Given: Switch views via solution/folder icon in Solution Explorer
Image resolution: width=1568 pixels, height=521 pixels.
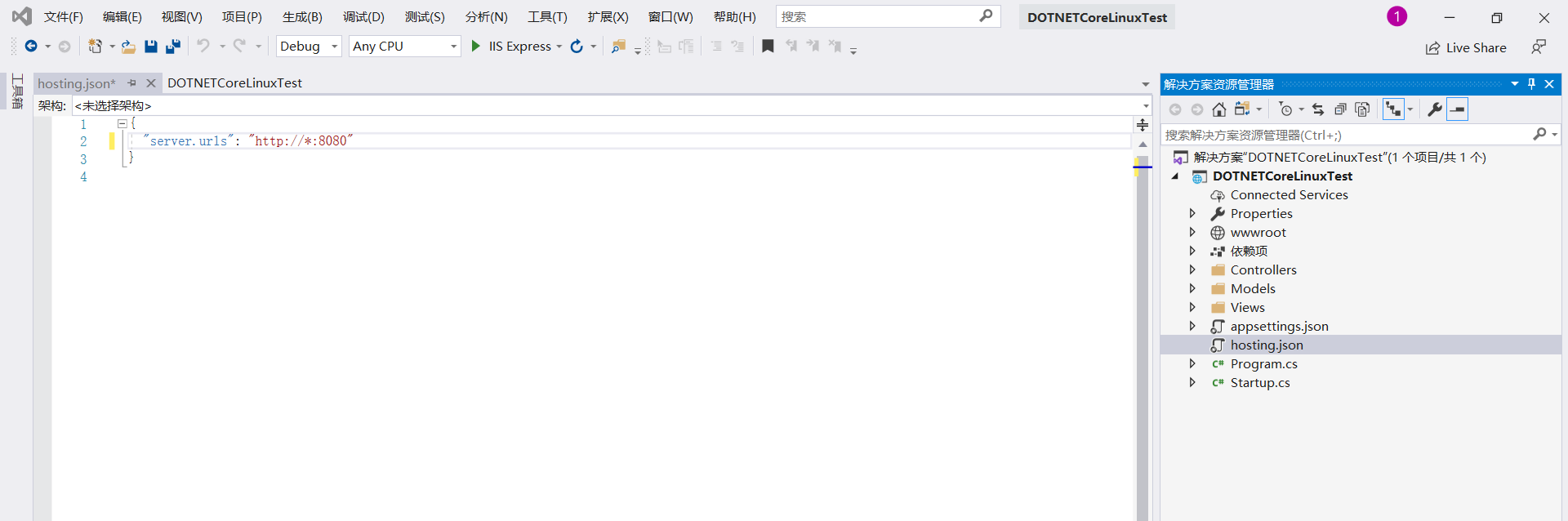Looking at the screenshot, I should click(x=1242, y=109).
